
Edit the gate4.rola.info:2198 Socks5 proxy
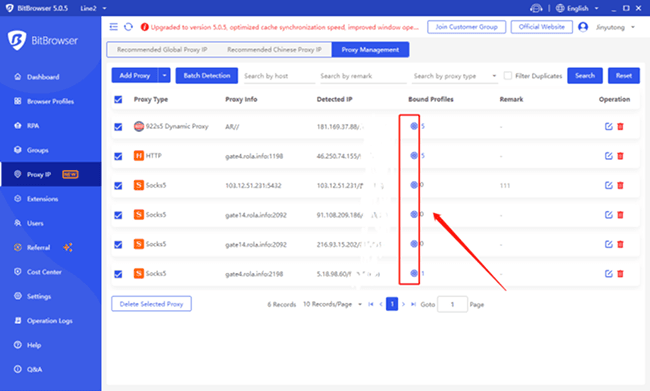[608, 274]
